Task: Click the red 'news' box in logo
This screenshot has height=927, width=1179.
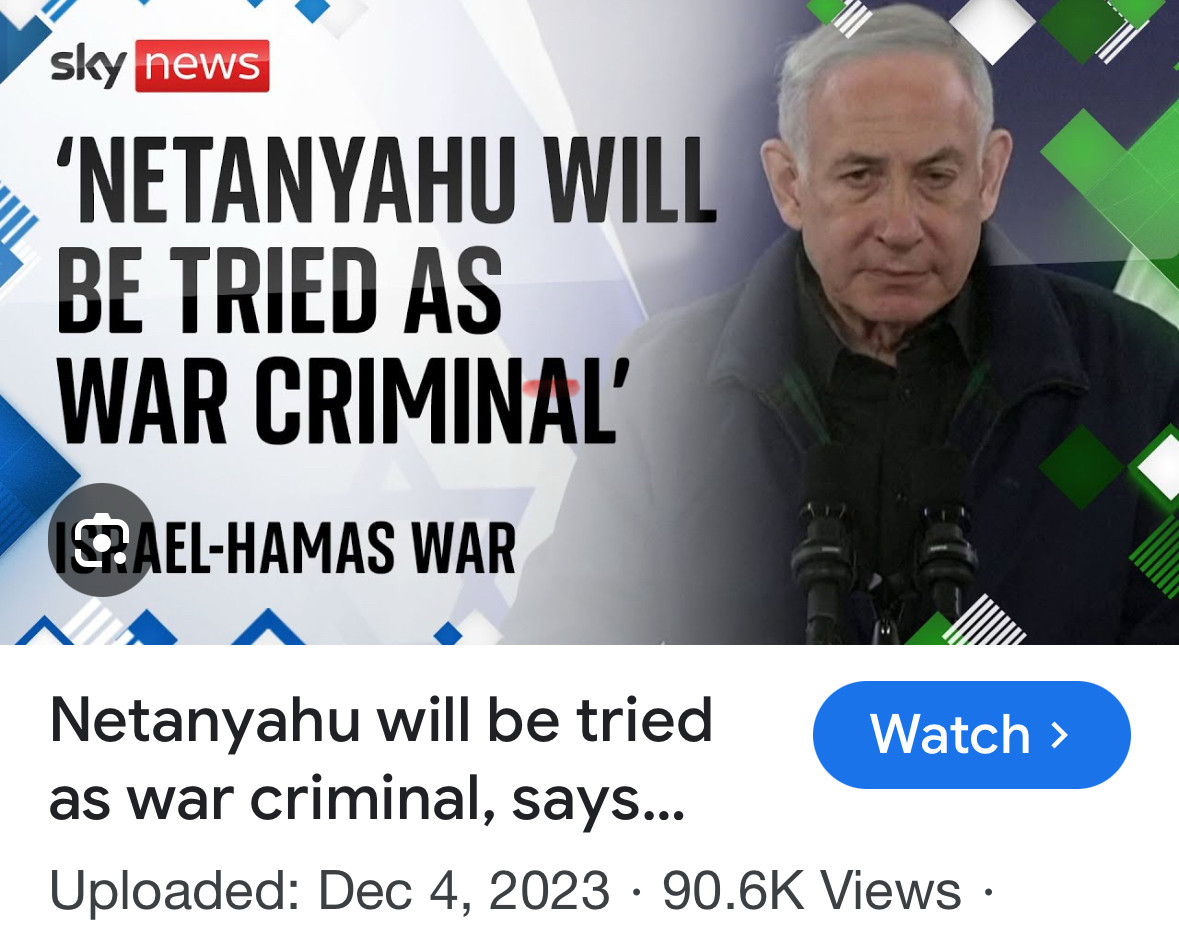Action: point(202,66)
